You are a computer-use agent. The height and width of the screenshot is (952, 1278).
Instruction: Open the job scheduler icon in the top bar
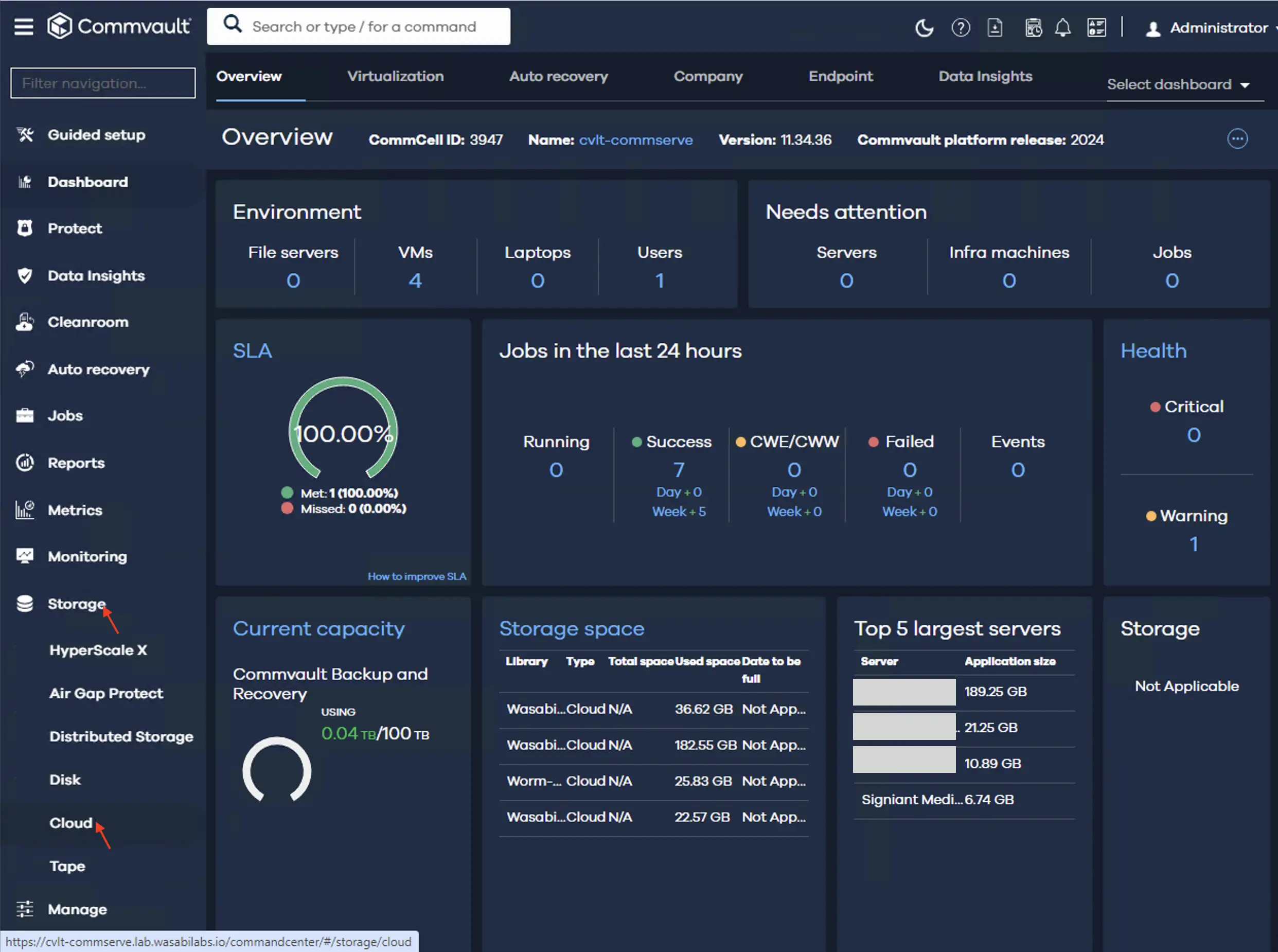[1034, 27]
